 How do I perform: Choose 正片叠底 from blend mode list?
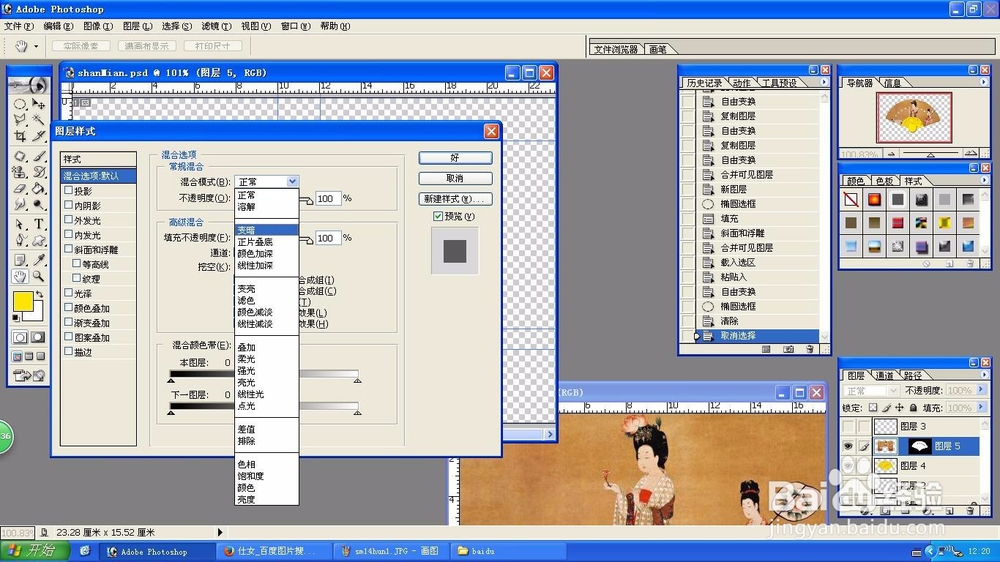(x=255, y=242)
